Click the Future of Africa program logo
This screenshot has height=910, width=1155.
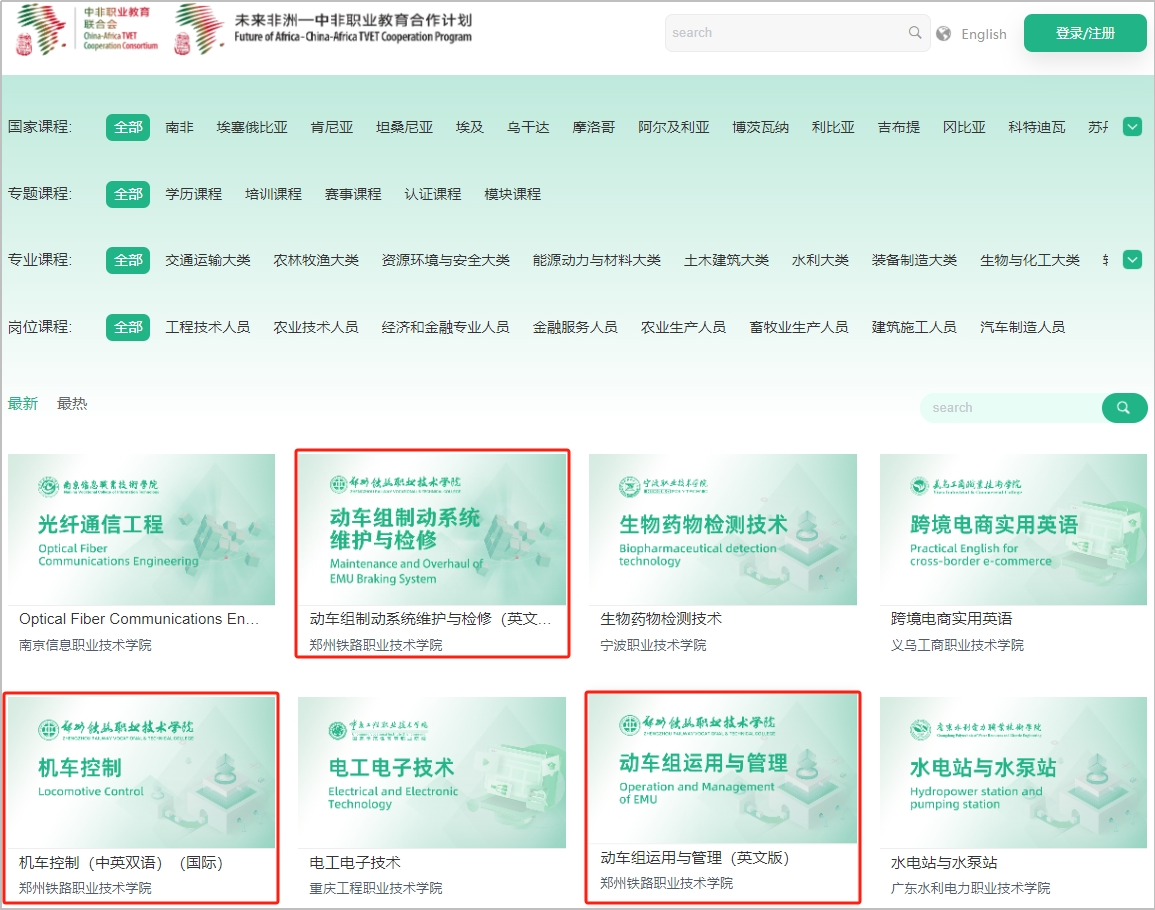click(x=322, y=30)
